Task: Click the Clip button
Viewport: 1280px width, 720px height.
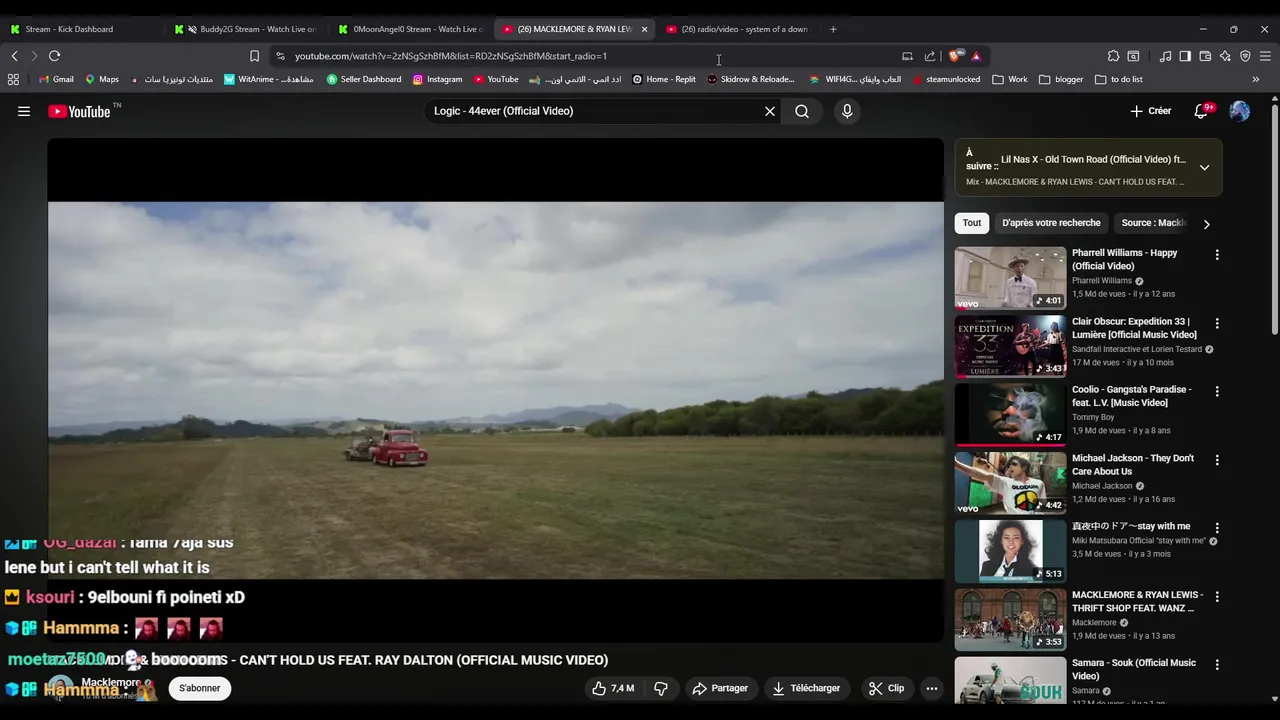Action: pyautogui.click(x=886, y=688)
